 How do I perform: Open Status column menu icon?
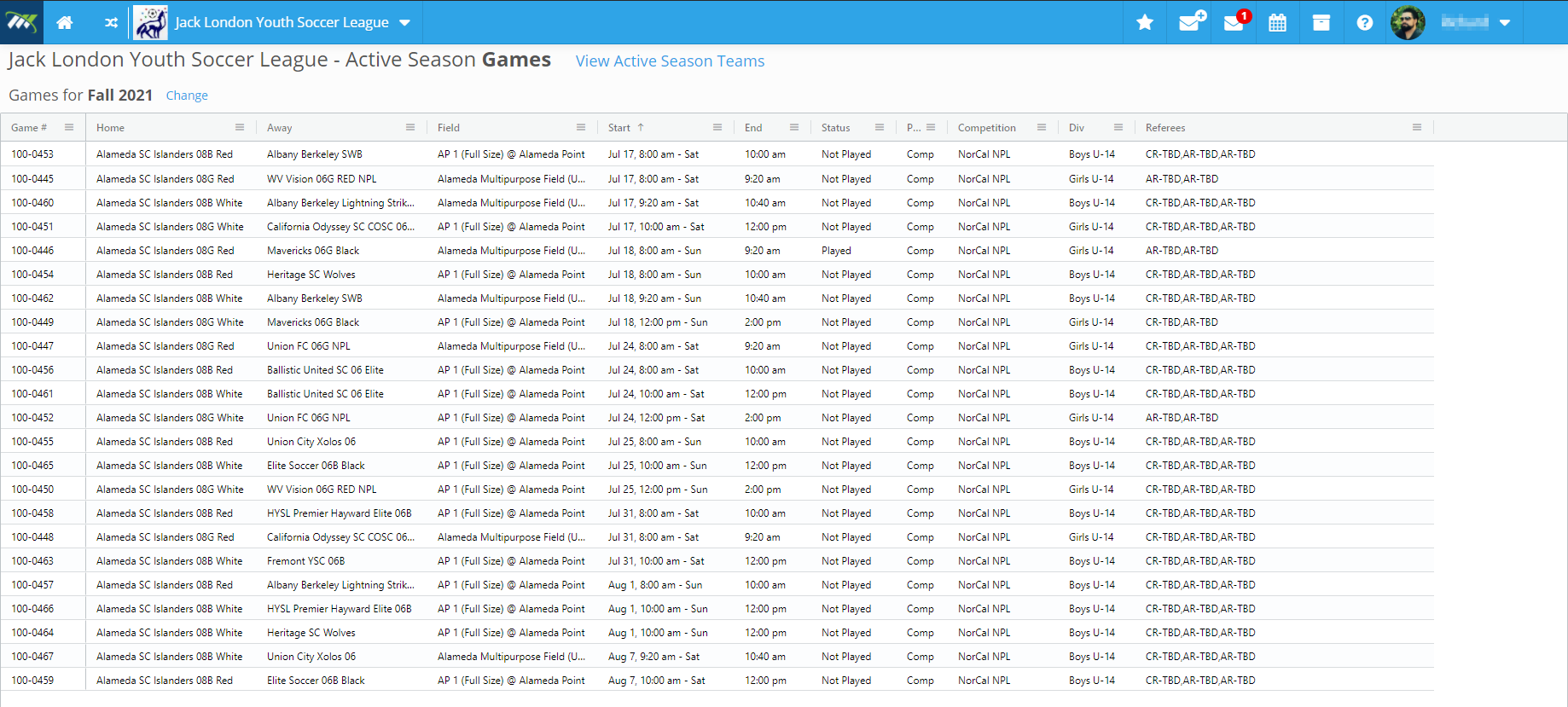(x=880, y=127)
